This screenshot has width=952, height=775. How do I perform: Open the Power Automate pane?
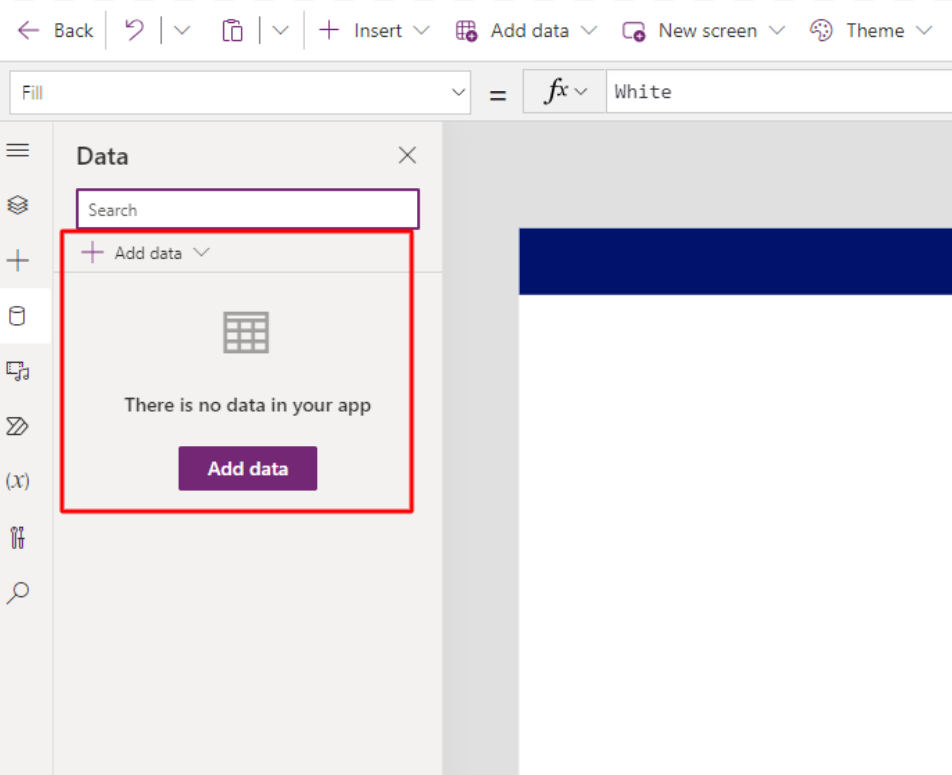click(x=18, y=426)
